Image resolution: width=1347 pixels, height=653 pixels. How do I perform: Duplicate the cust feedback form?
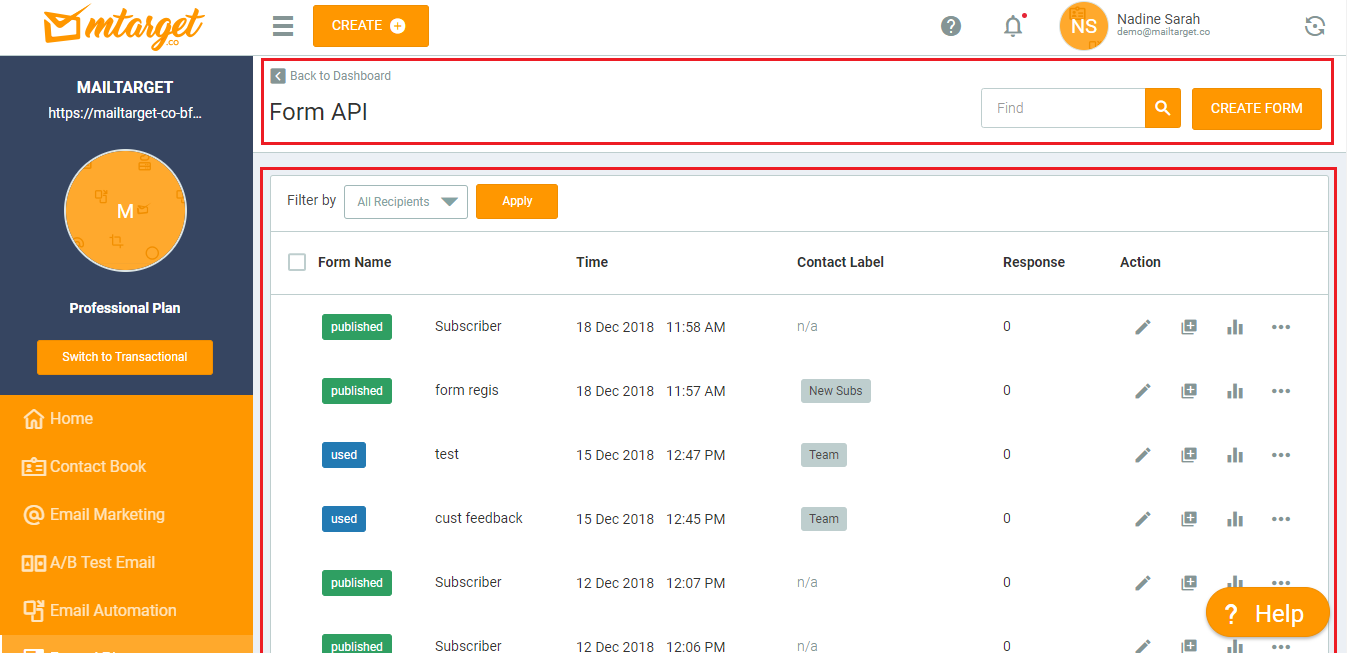[1189, 519]
